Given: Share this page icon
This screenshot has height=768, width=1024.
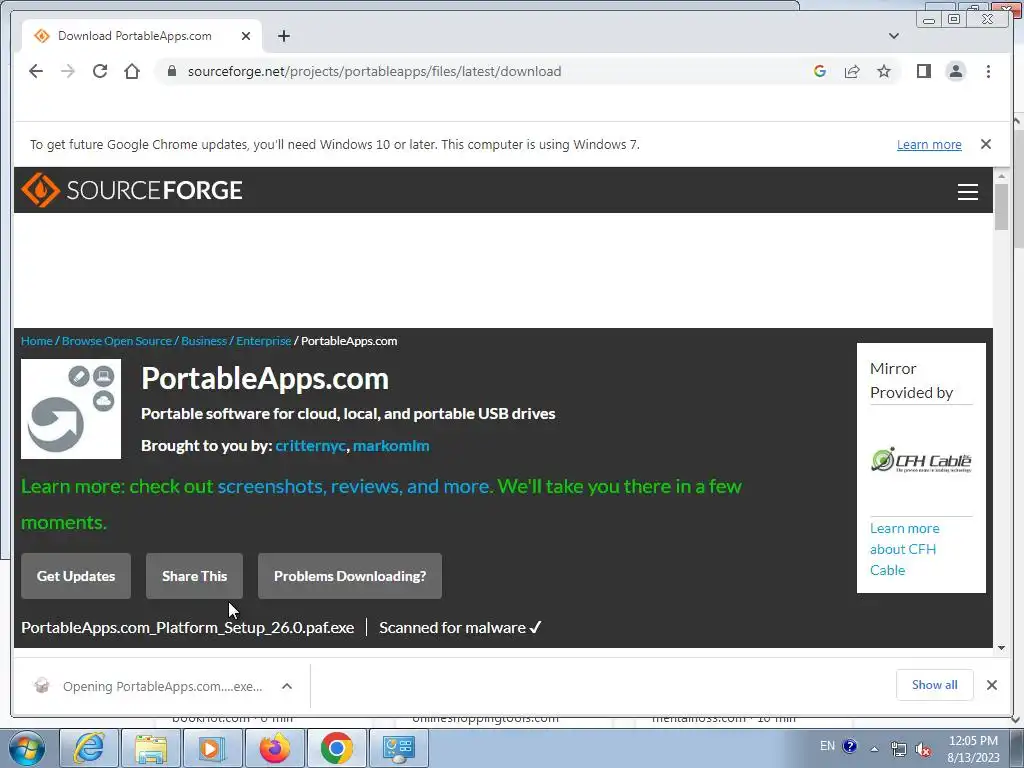Looking at the screenshot, I should coord(852,71).
